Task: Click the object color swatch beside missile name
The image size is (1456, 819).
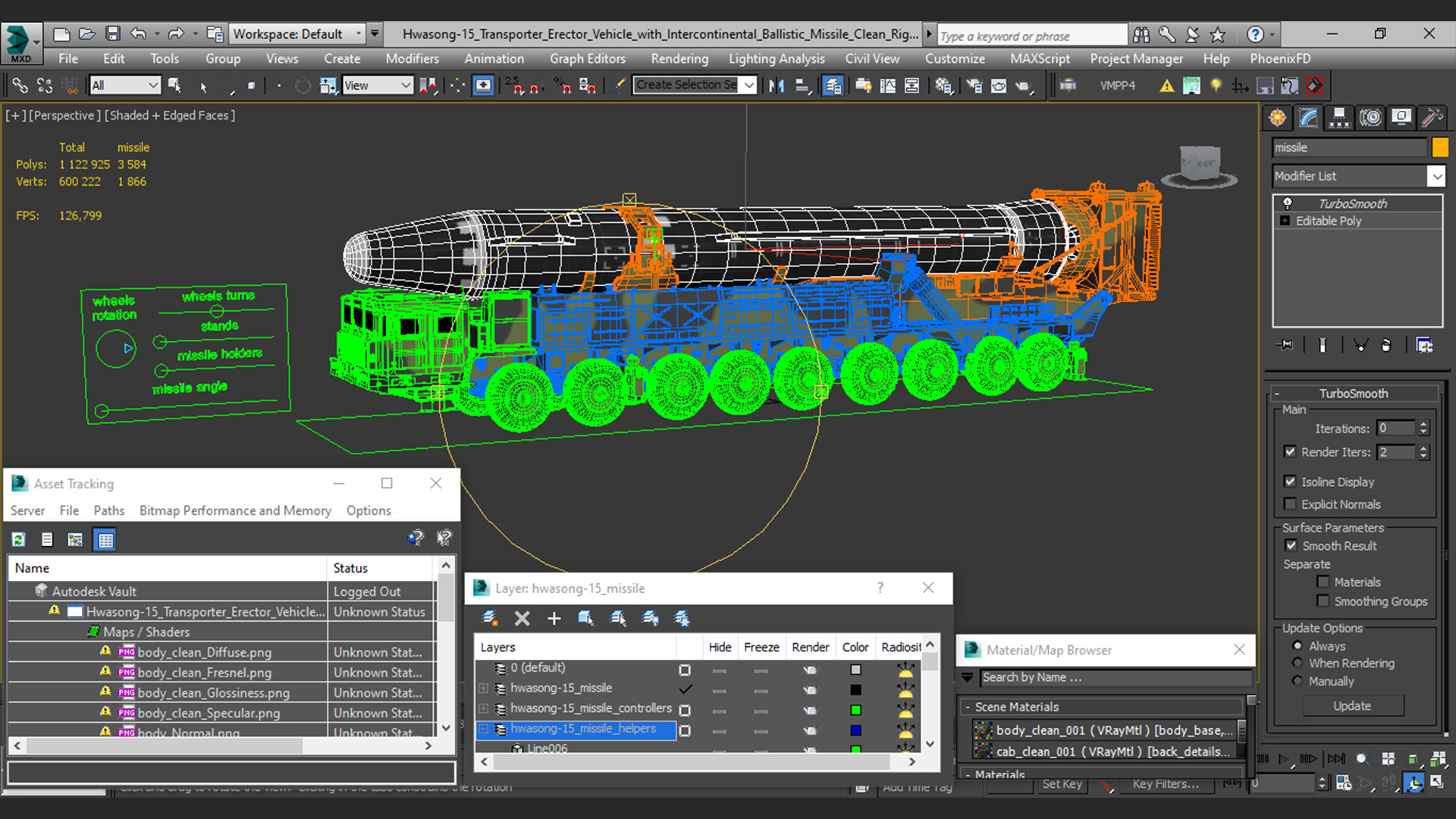Action: click(1439, 147)
